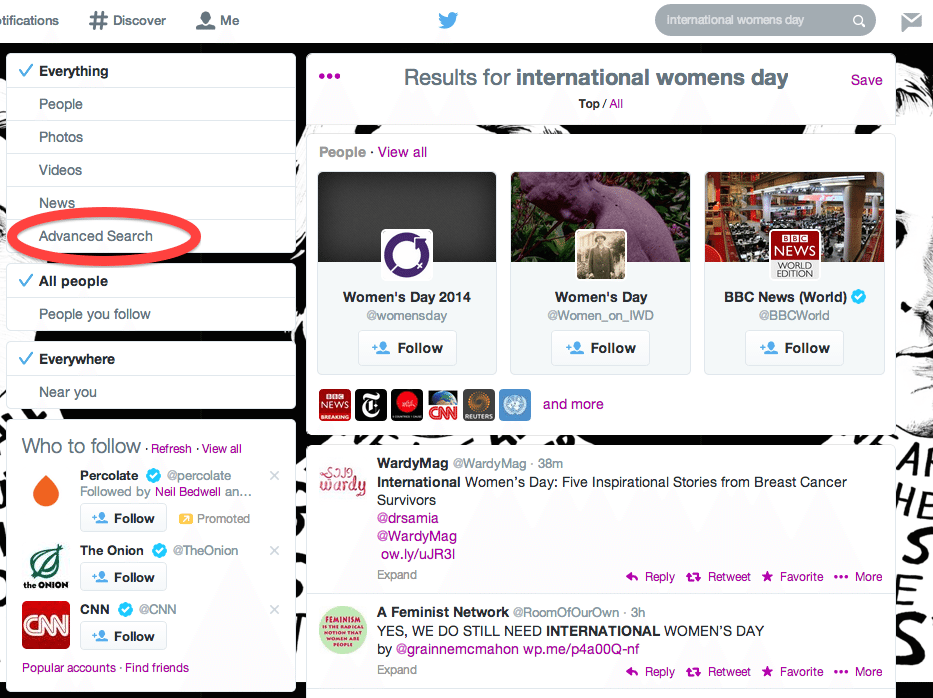Switch to All results
Screen dimensions: 933x698
(616, 104)
